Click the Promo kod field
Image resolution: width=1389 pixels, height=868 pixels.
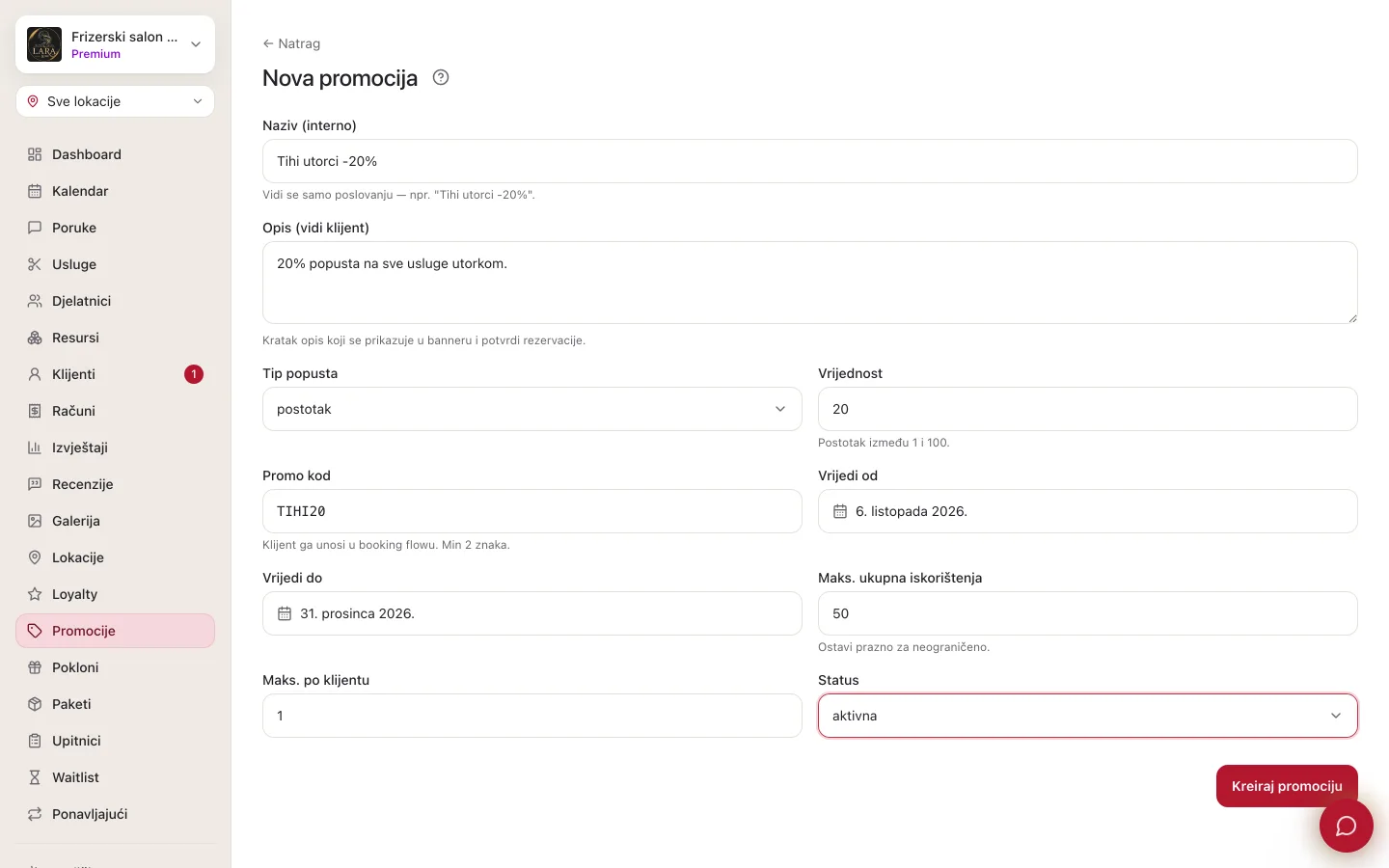tap(532, 511)
